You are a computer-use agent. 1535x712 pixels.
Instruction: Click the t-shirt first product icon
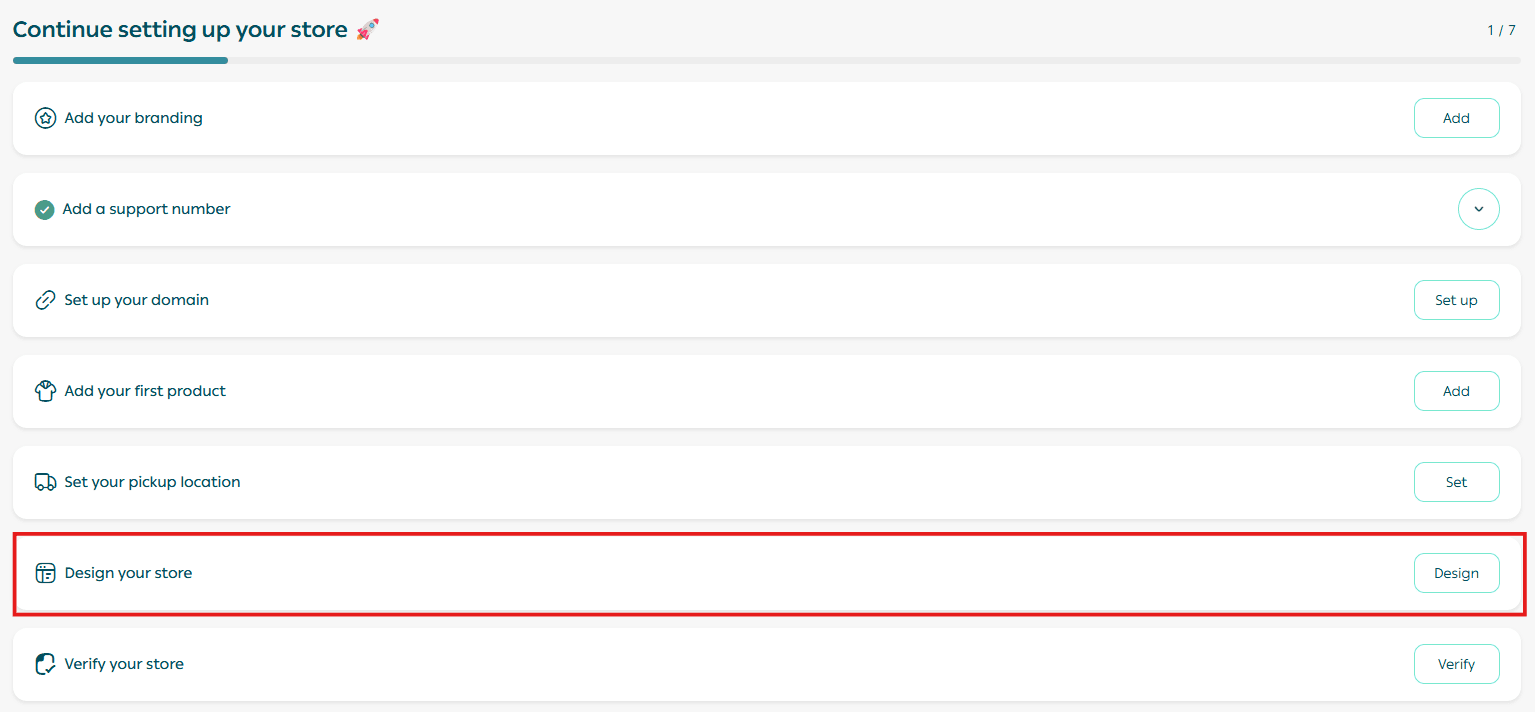click(x=45, y=391)
